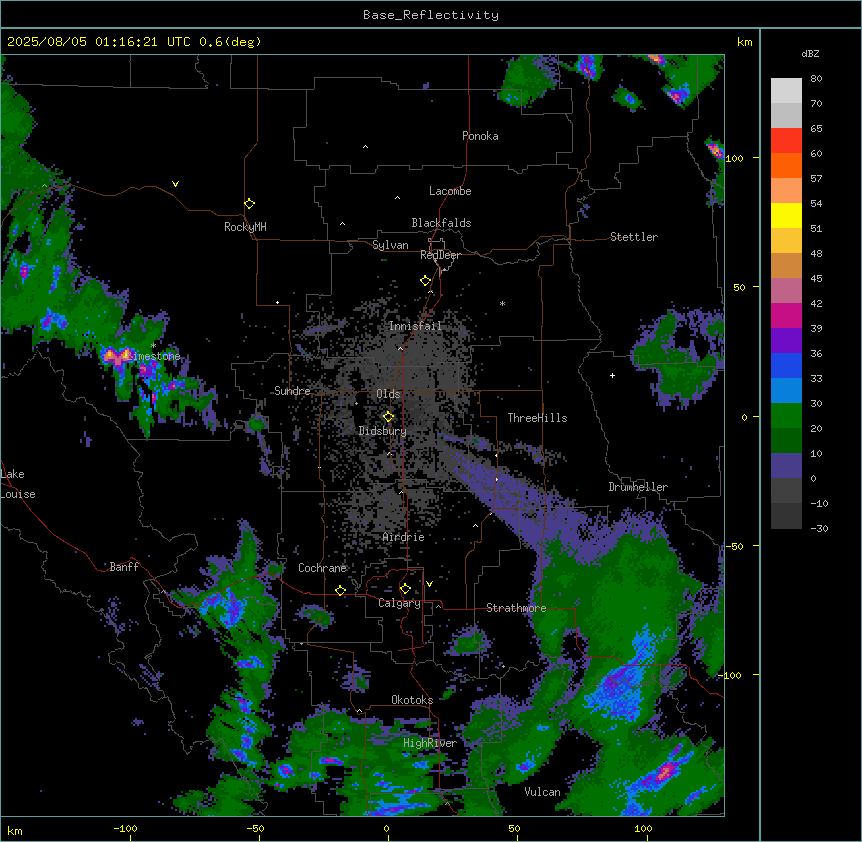Click the Didsbury city label
The width and height of the screenshot is (862, 842).
click(x=383, y=431)
